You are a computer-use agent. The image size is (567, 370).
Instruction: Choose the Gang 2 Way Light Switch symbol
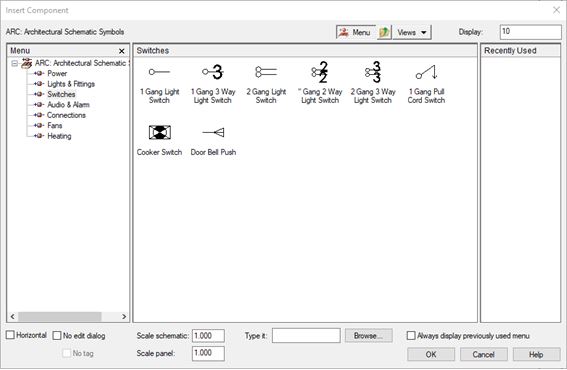320,72
